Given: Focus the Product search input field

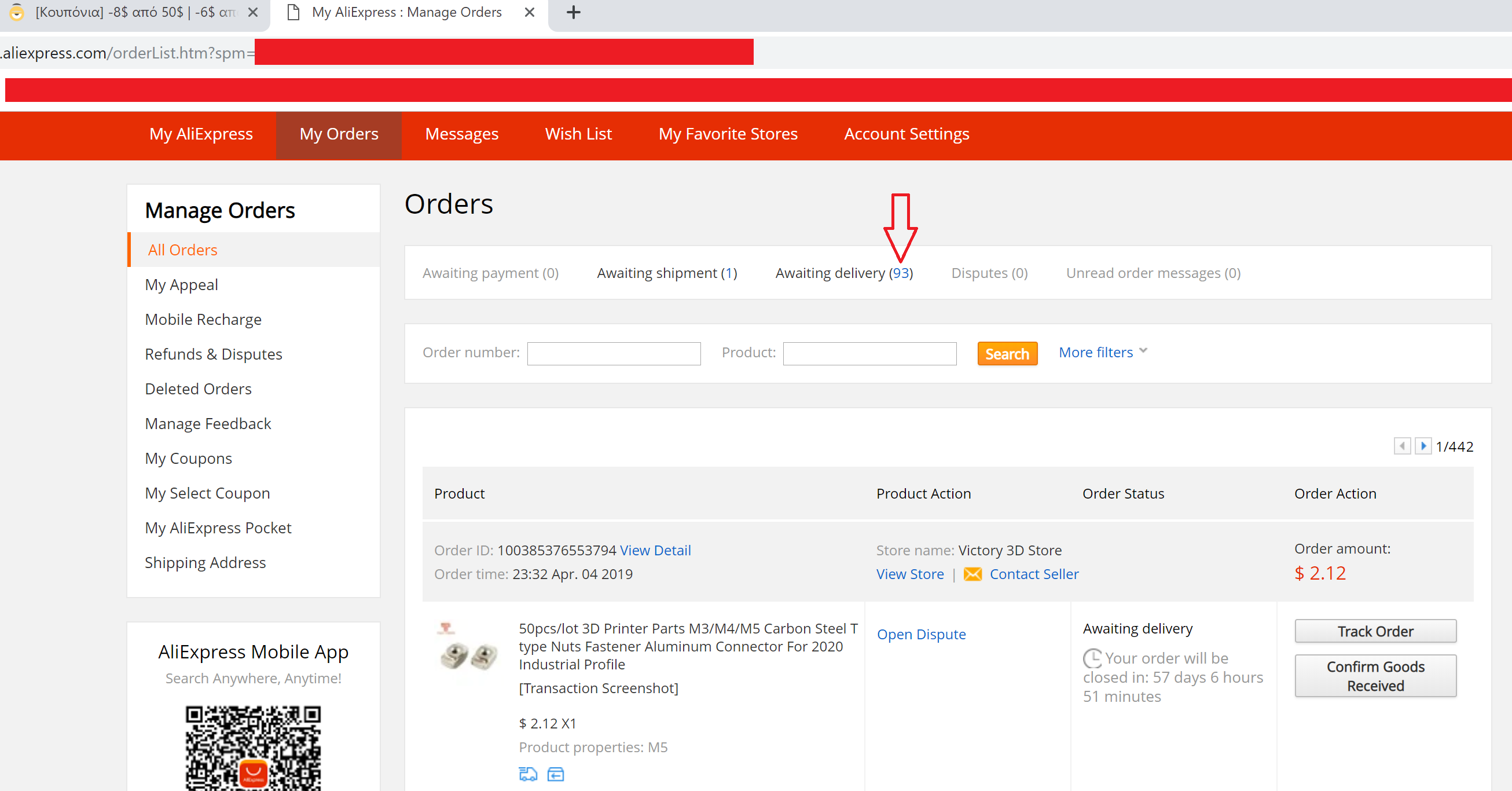Looking at the screenshot, I should coord(870,353).
